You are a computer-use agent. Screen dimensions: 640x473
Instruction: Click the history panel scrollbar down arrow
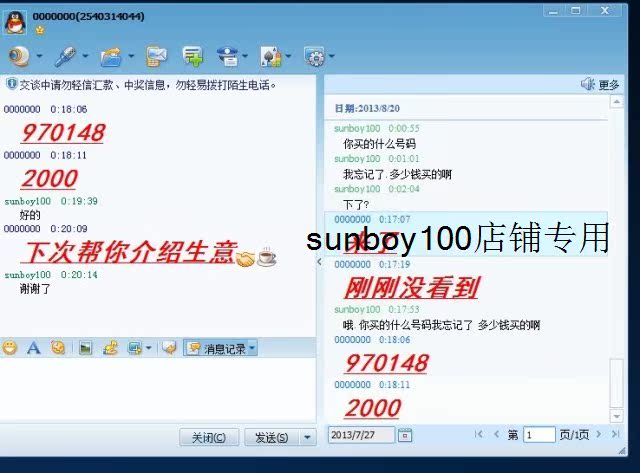click(x=615, y=416)
